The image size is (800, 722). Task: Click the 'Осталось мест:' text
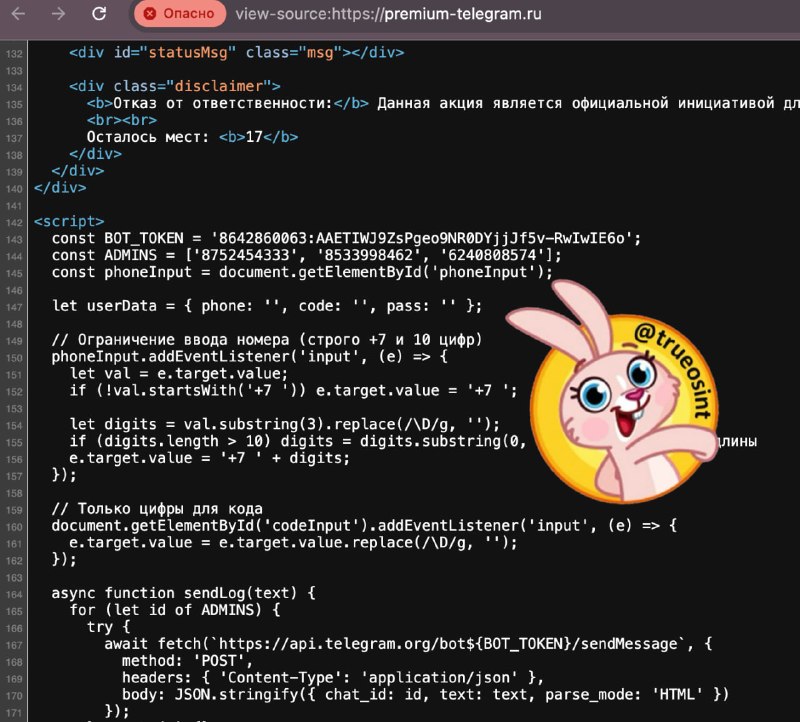pyautogui.click(x=148, y=137)
